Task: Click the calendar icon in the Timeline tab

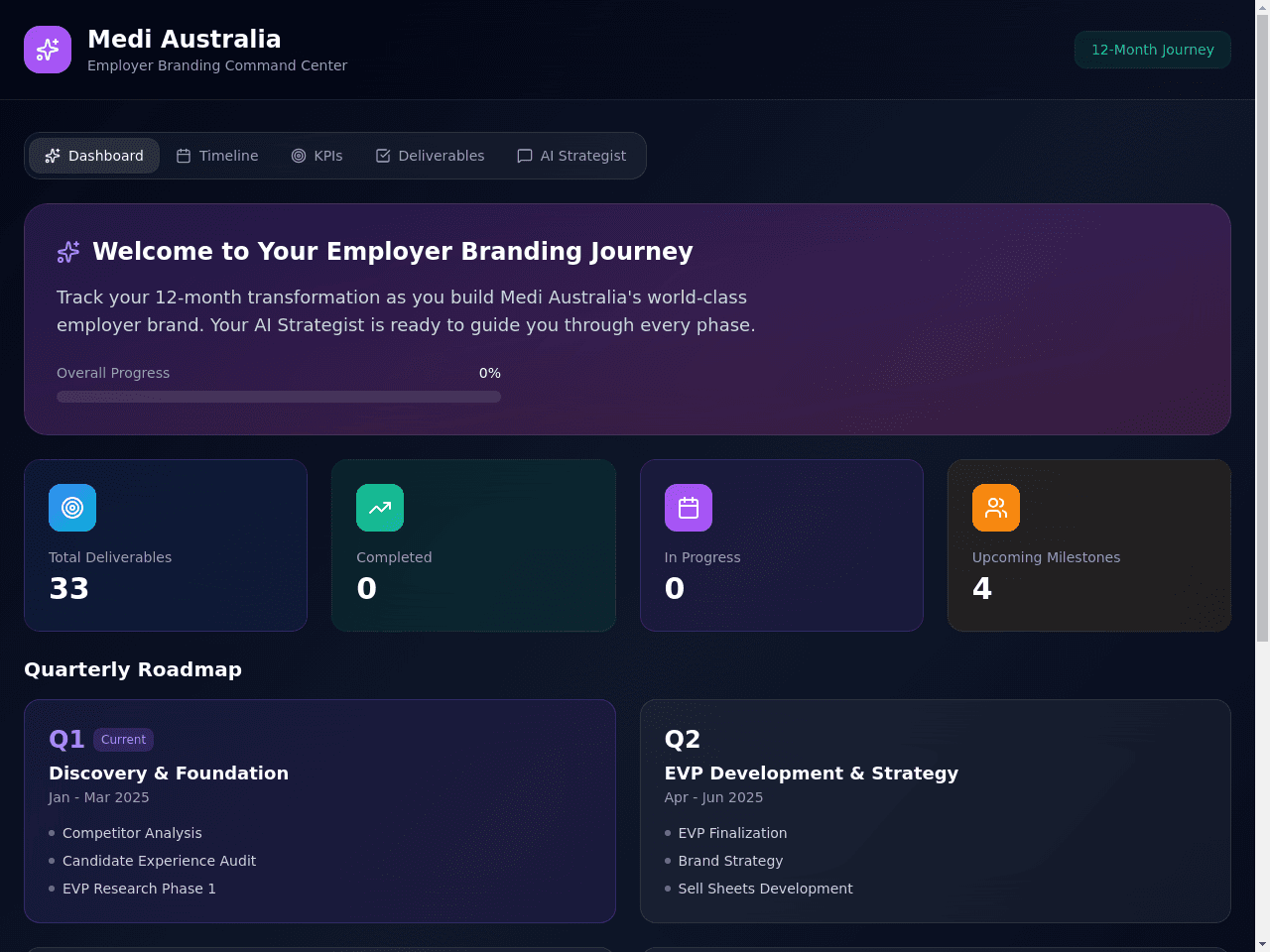Action: [x=184, y=156]
